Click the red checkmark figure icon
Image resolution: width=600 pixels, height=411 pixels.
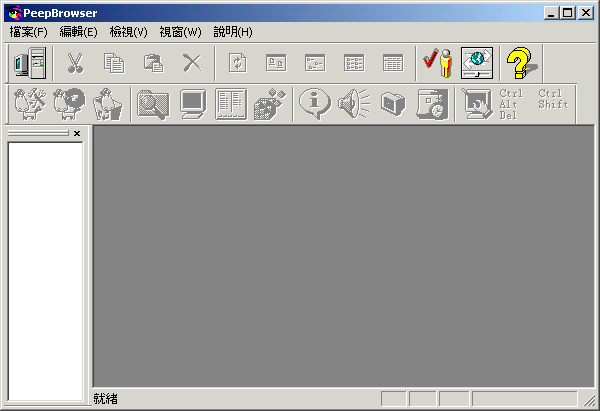pyautogui.click(x=437, y=63)
